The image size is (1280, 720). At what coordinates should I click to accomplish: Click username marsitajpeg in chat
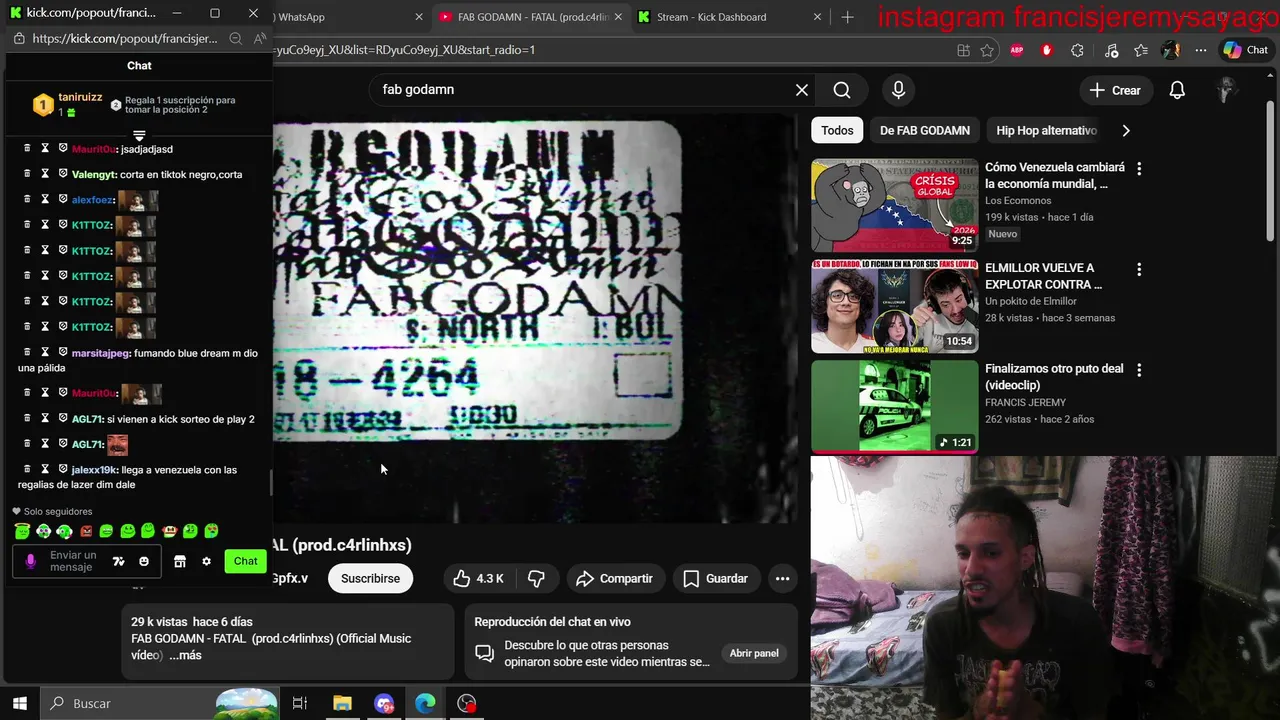tap(101, 353)
